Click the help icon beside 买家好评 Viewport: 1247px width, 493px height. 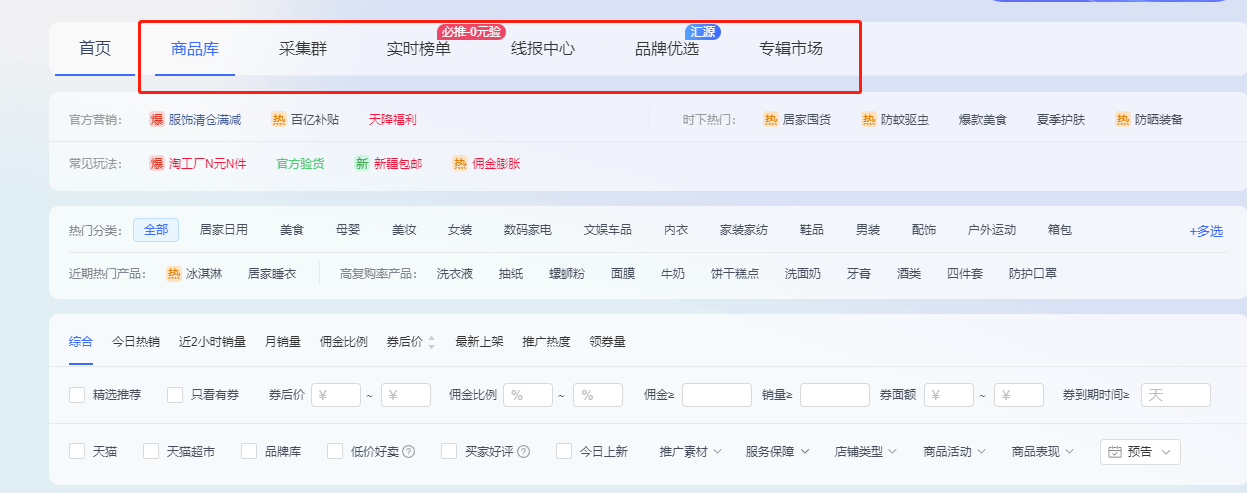[523, 452]
